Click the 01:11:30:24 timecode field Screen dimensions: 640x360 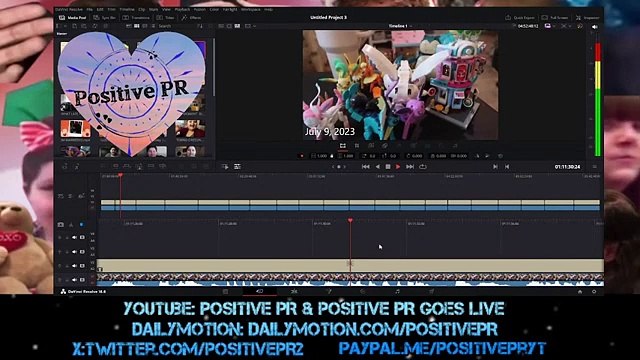567,167
